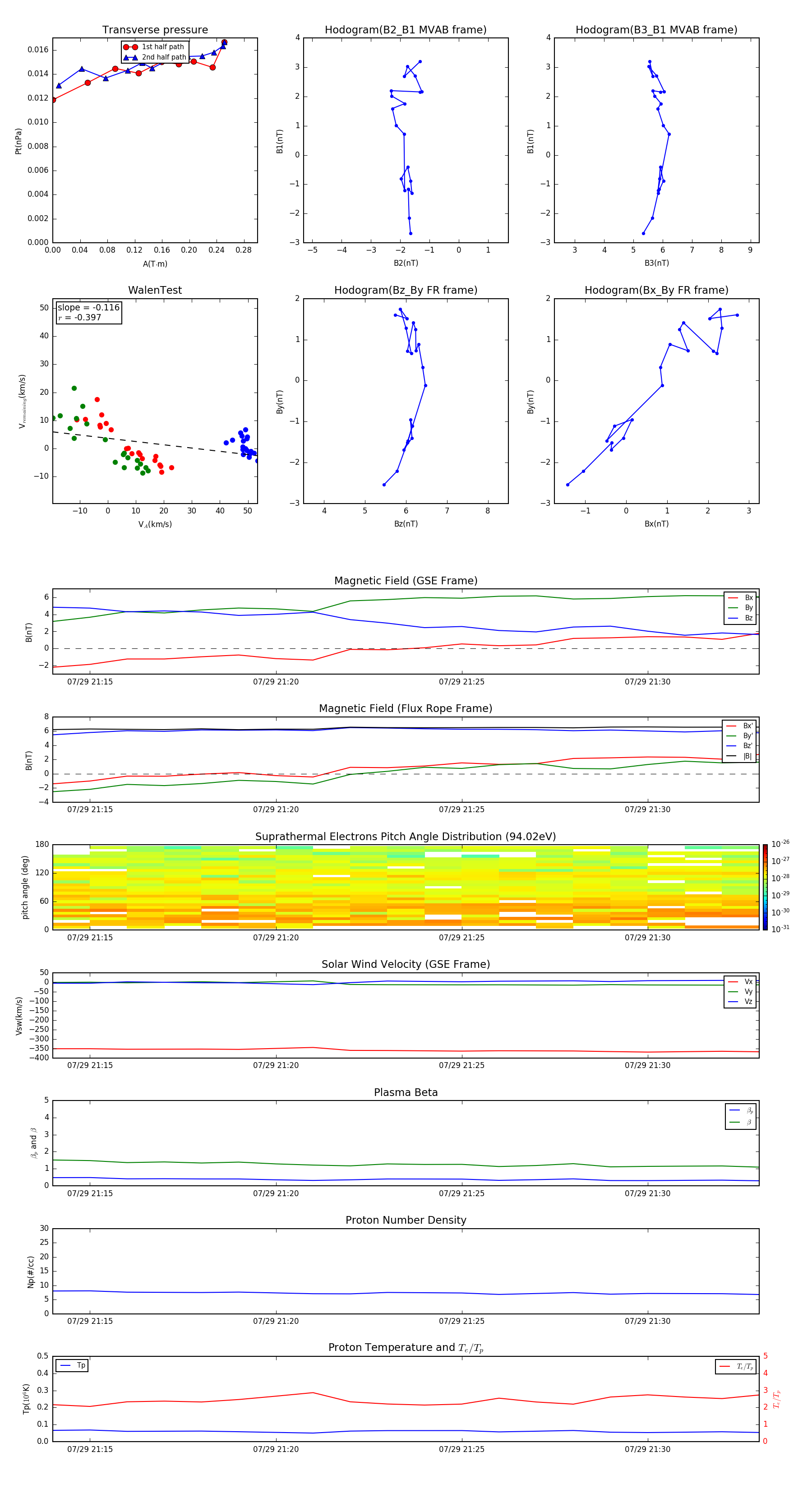812x1489 pixels.
Task: Click "07/29 21:20" tick under Plasma Beta panel
Action: (x=276, y=1193)
